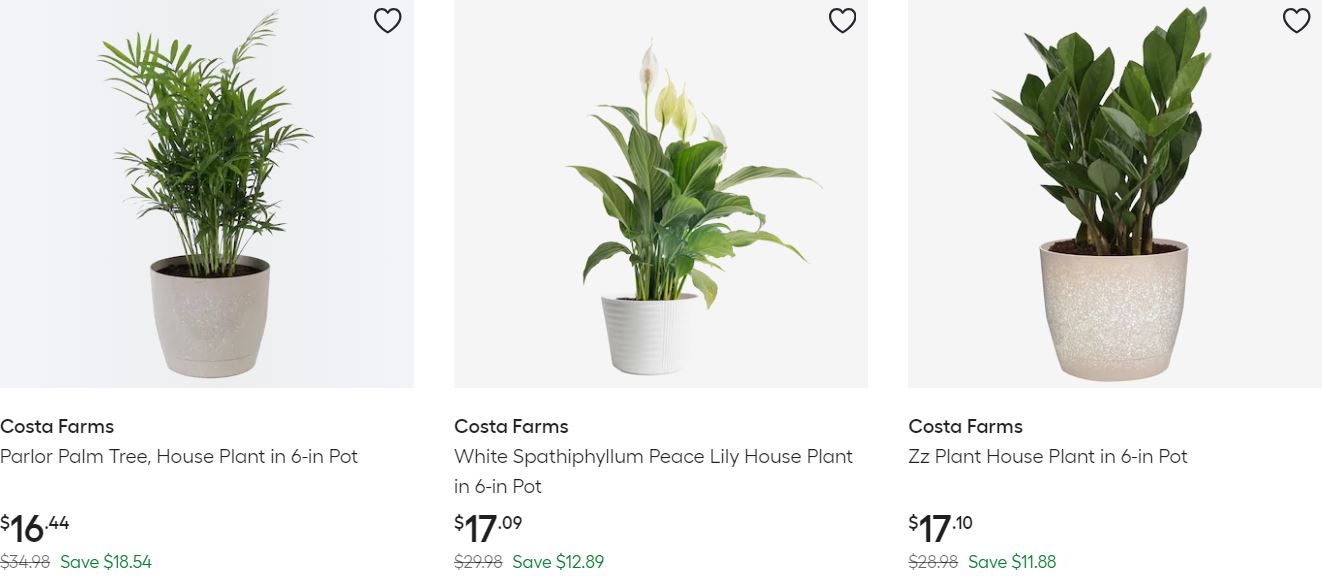
Task: Add Zz Plant to favorites via heart
Action: pyautogui.click(x=1296, y=20)
